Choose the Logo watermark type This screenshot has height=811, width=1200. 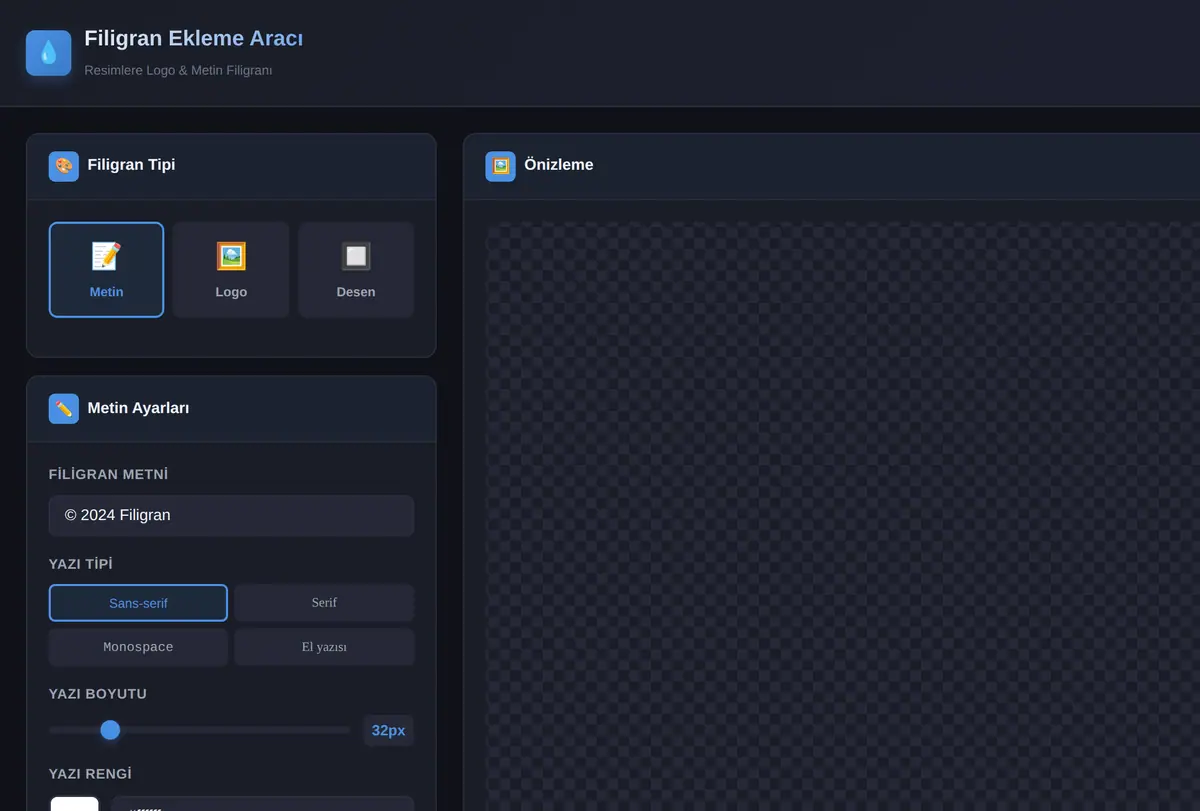(x=231, y=270)
